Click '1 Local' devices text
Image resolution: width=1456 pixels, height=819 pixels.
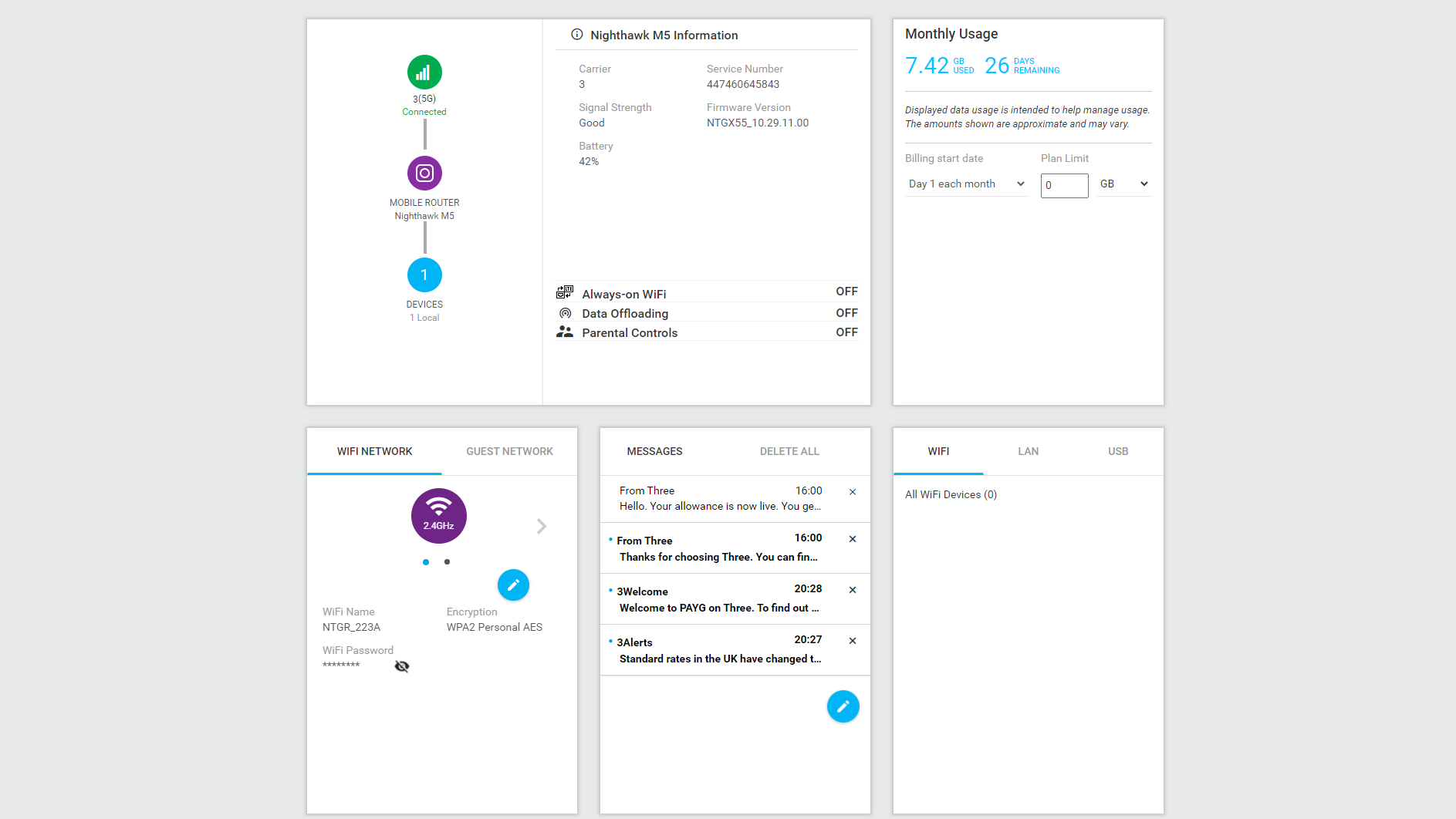[424, 318]
